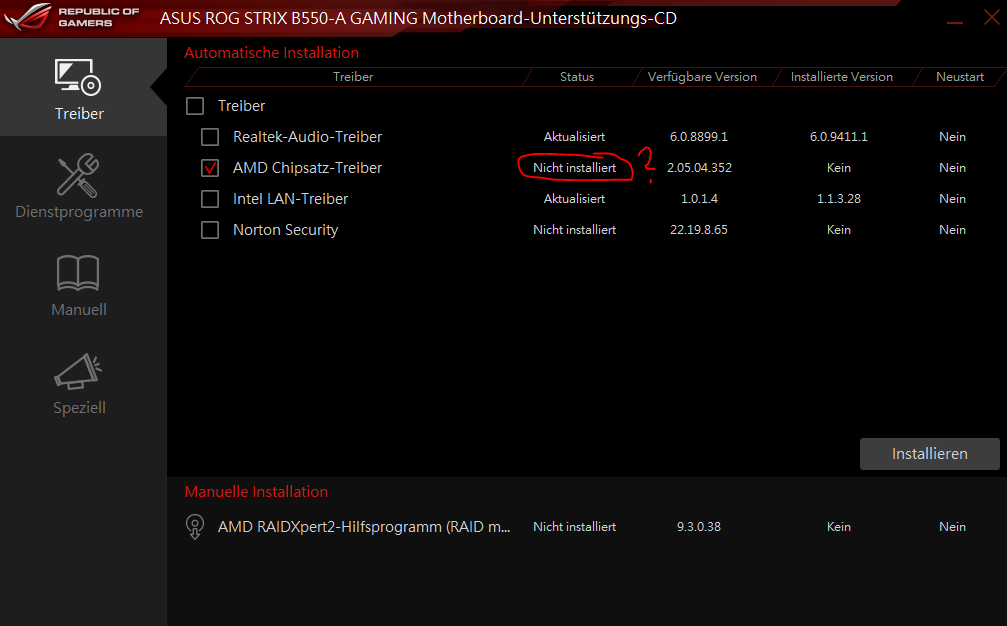Click installed version 6.0.9411.1
Screen dimensions: 1007x626
tap(839, 137)
